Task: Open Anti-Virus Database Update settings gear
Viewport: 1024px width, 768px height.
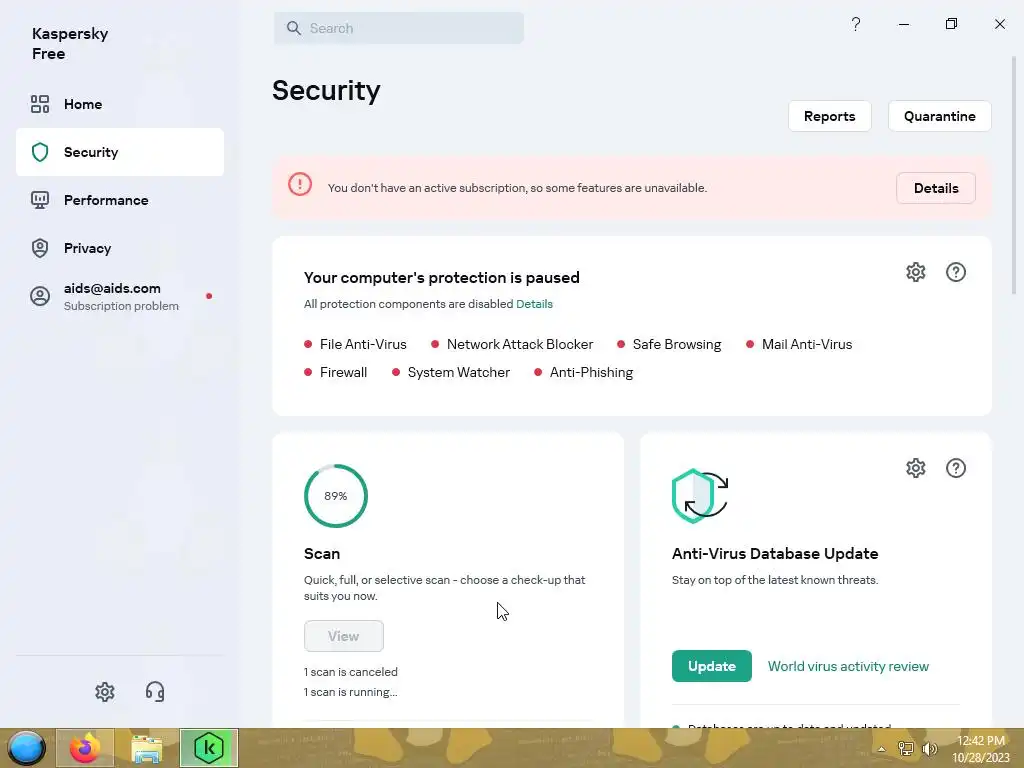Action: pyautogui.click(x=916, y=468)
